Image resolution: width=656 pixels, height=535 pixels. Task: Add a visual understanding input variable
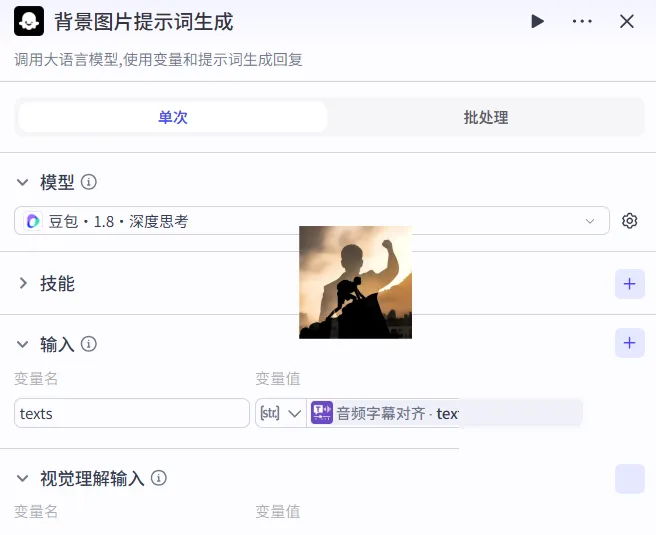630,479
